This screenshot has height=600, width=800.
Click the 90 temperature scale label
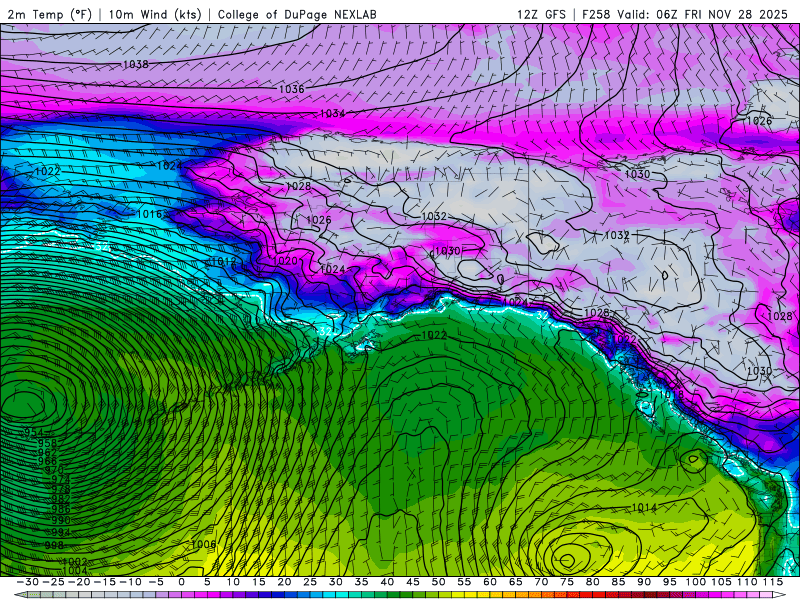pyautogui.click(x=644, y=582)
